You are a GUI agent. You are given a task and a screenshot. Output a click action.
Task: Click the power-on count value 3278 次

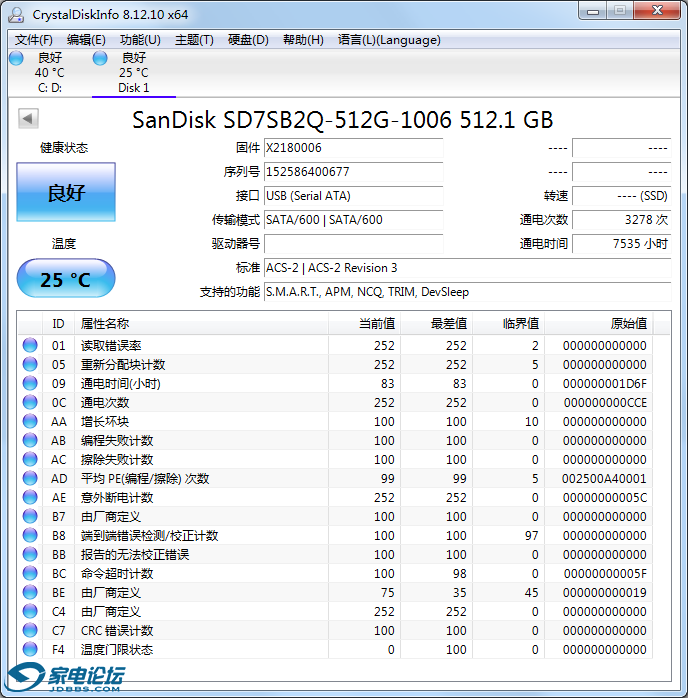pyautogui.click(x=621, y=220)
